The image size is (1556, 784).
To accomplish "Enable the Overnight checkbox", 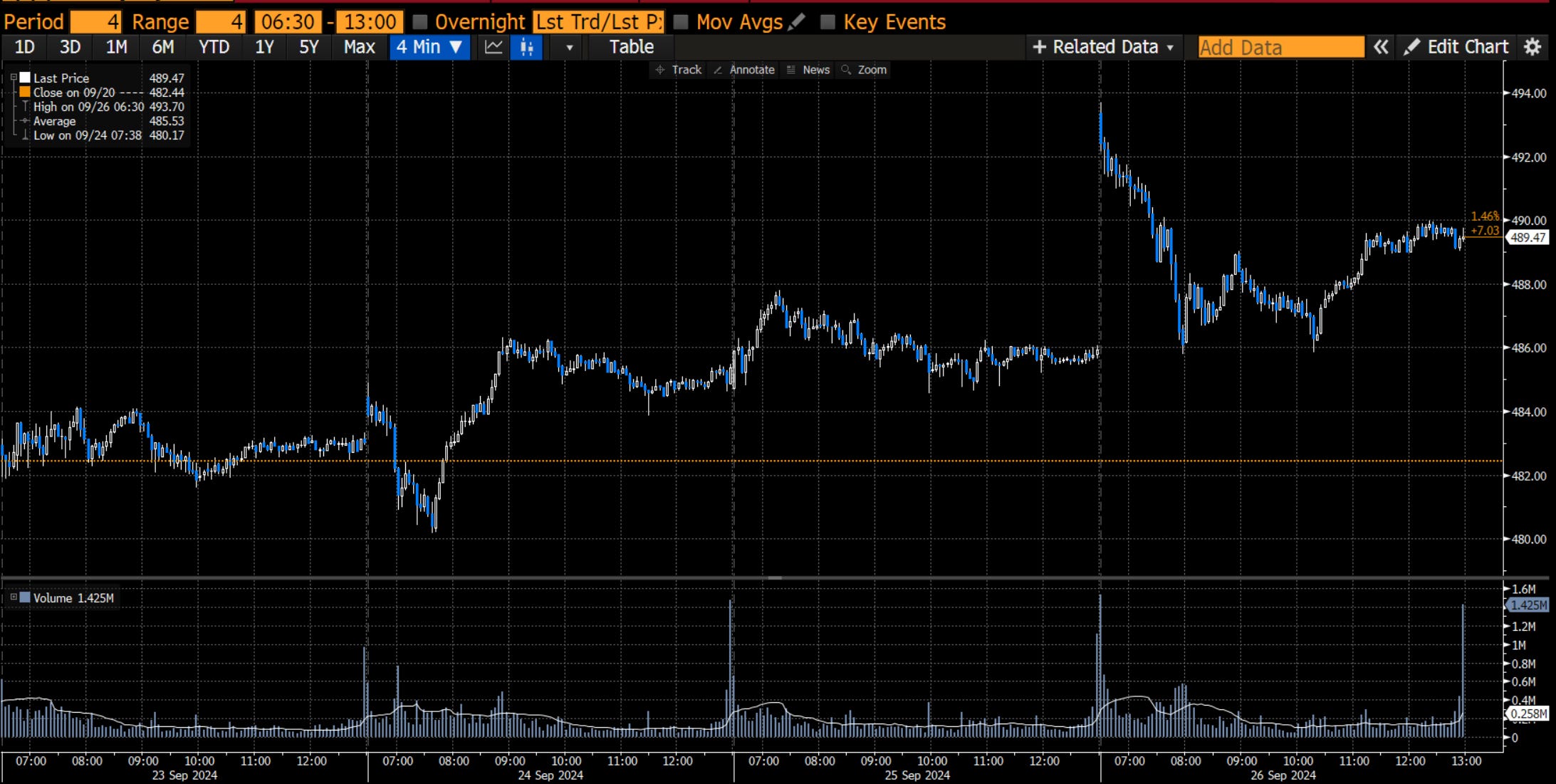I will [x=420, y=22].
